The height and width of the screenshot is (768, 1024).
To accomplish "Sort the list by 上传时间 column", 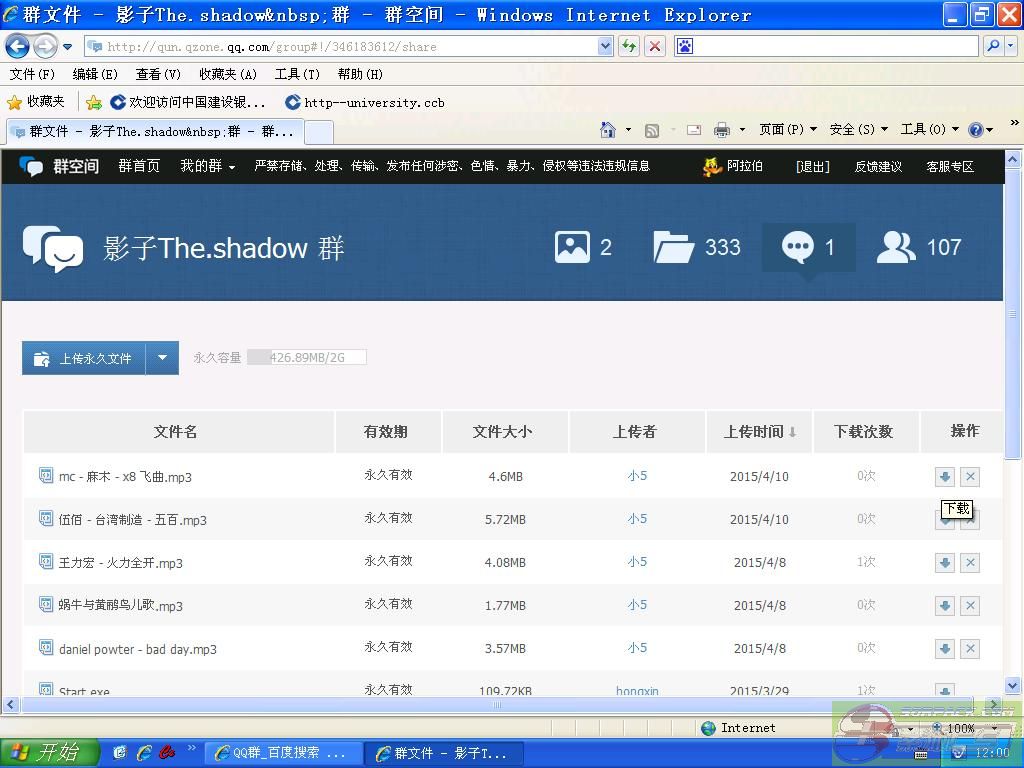I will [759, 431].
